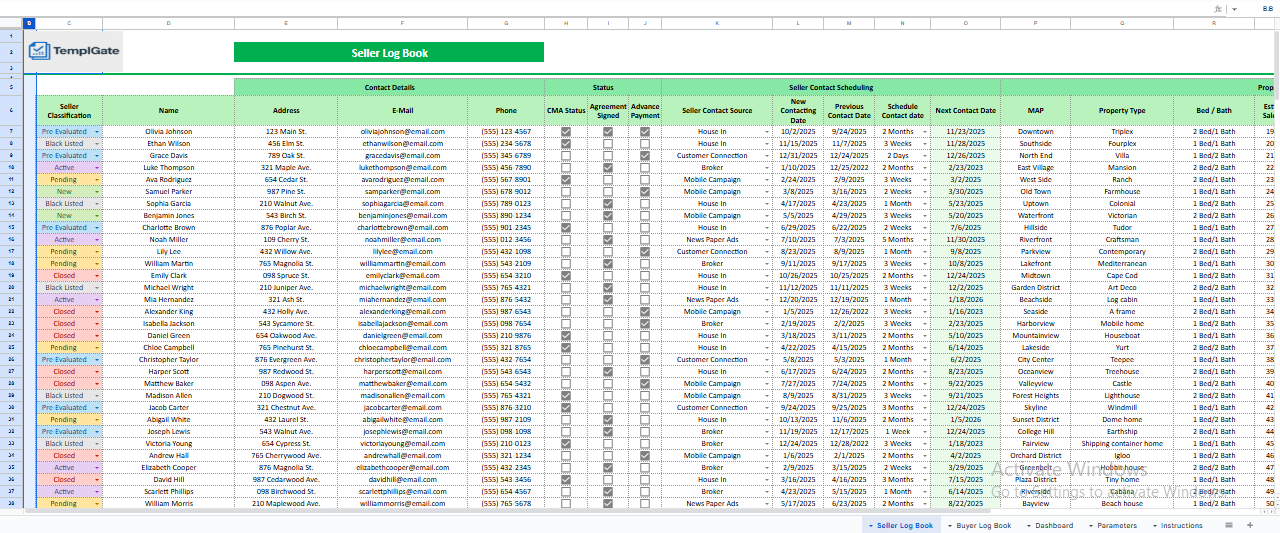The height and width of the screenshot is (533, 1280).
Task: Open Seller Classification dropdown for Ethan Wilson
Action: (97, 143)
